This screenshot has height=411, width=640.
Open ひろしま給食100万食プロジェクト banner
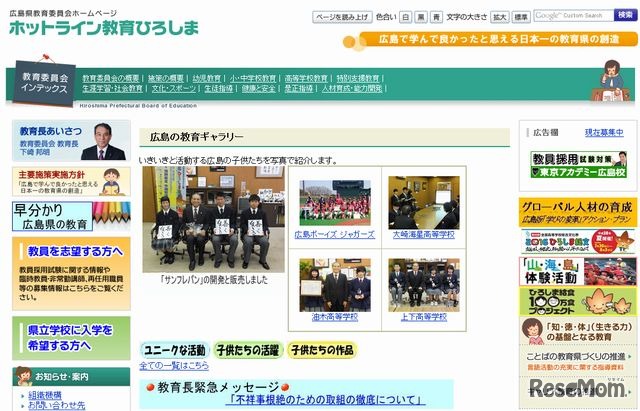point(578,301)
